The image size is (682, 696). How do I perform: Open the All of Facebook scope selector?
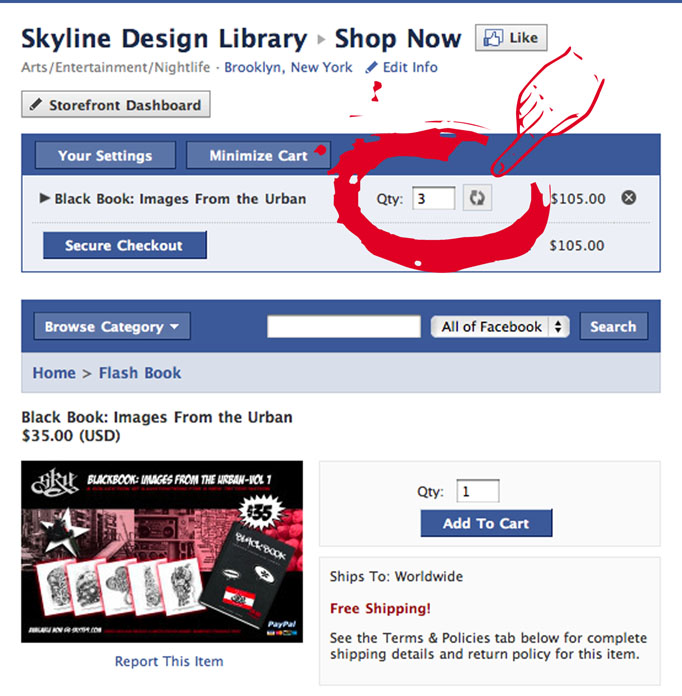click(500, 327)
